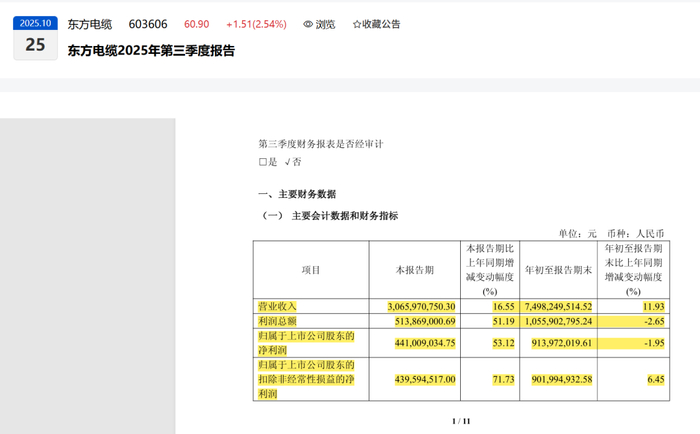Viewport: 700px width, 434px height.
Task: Click the percentage 51.19
Action: (504, 321)
